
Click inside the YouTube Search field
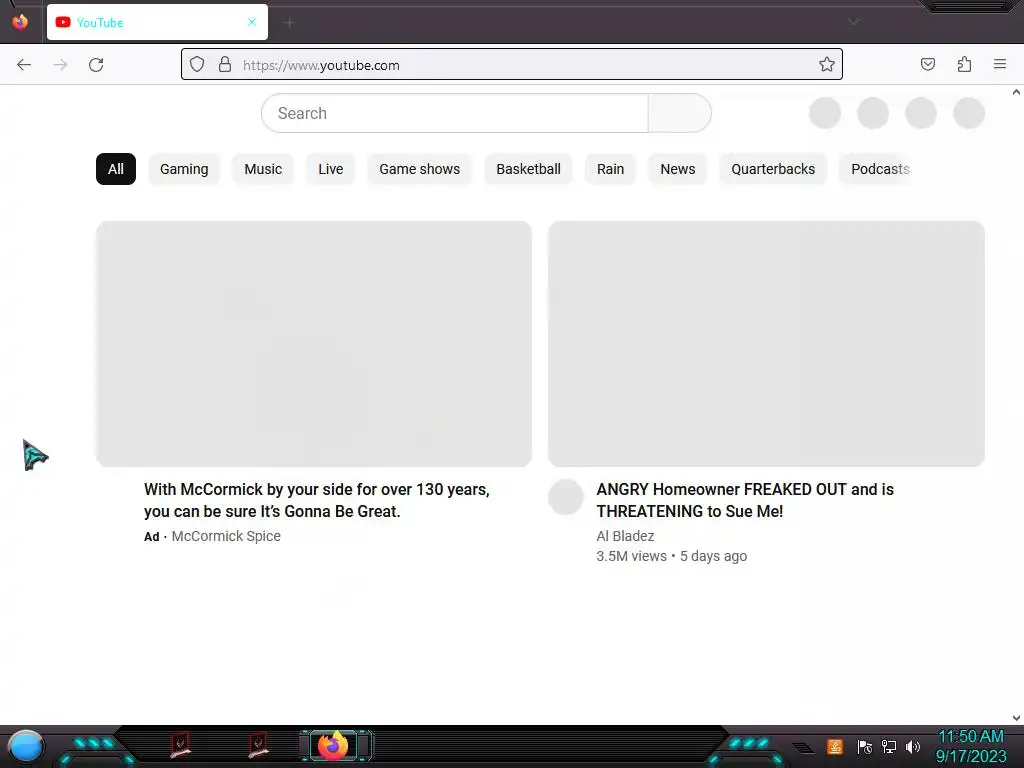pos(455,113)
